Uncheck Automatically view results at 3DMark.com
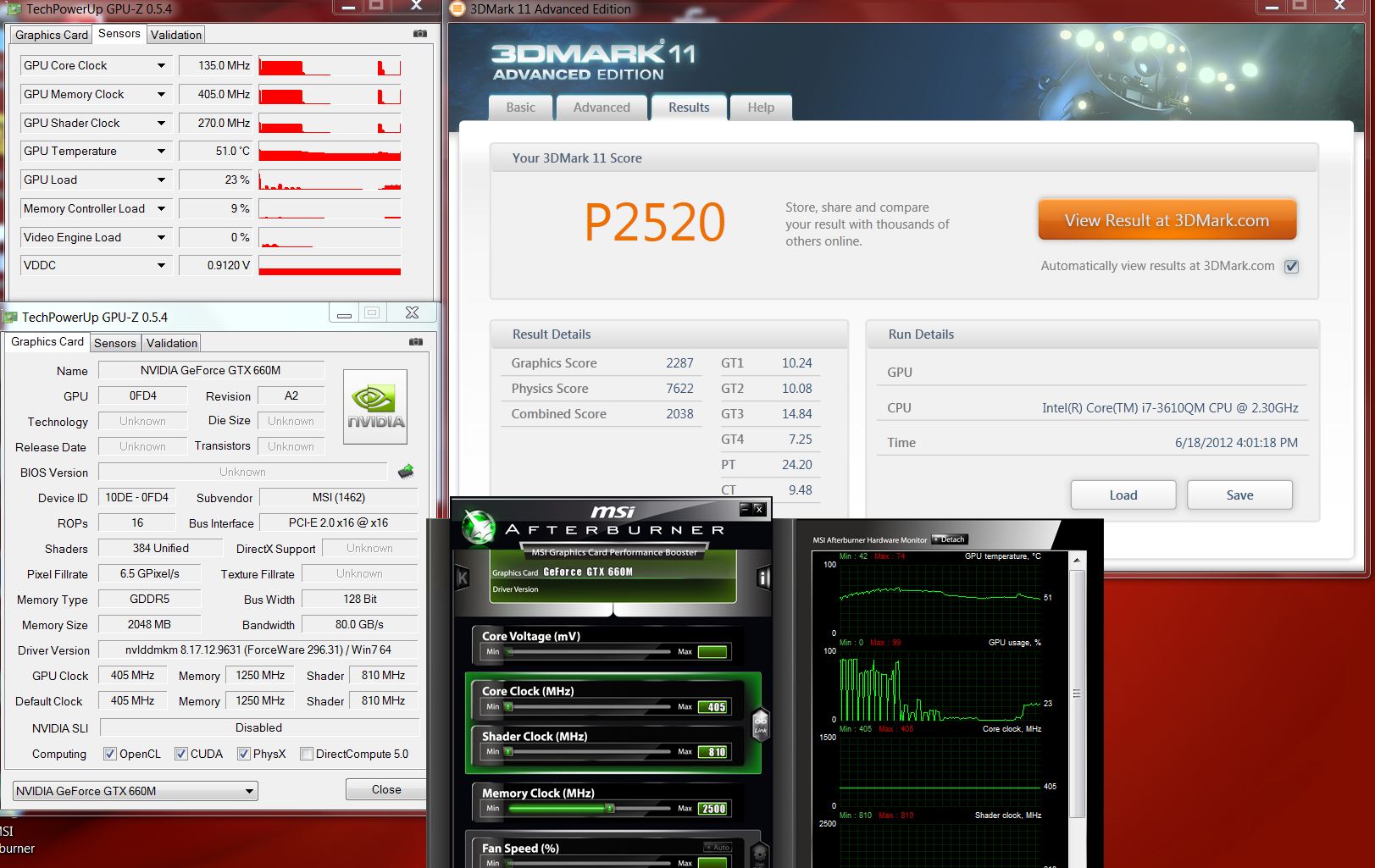The height and width of the screenshot is (868, 1375). coord(1291,266)
